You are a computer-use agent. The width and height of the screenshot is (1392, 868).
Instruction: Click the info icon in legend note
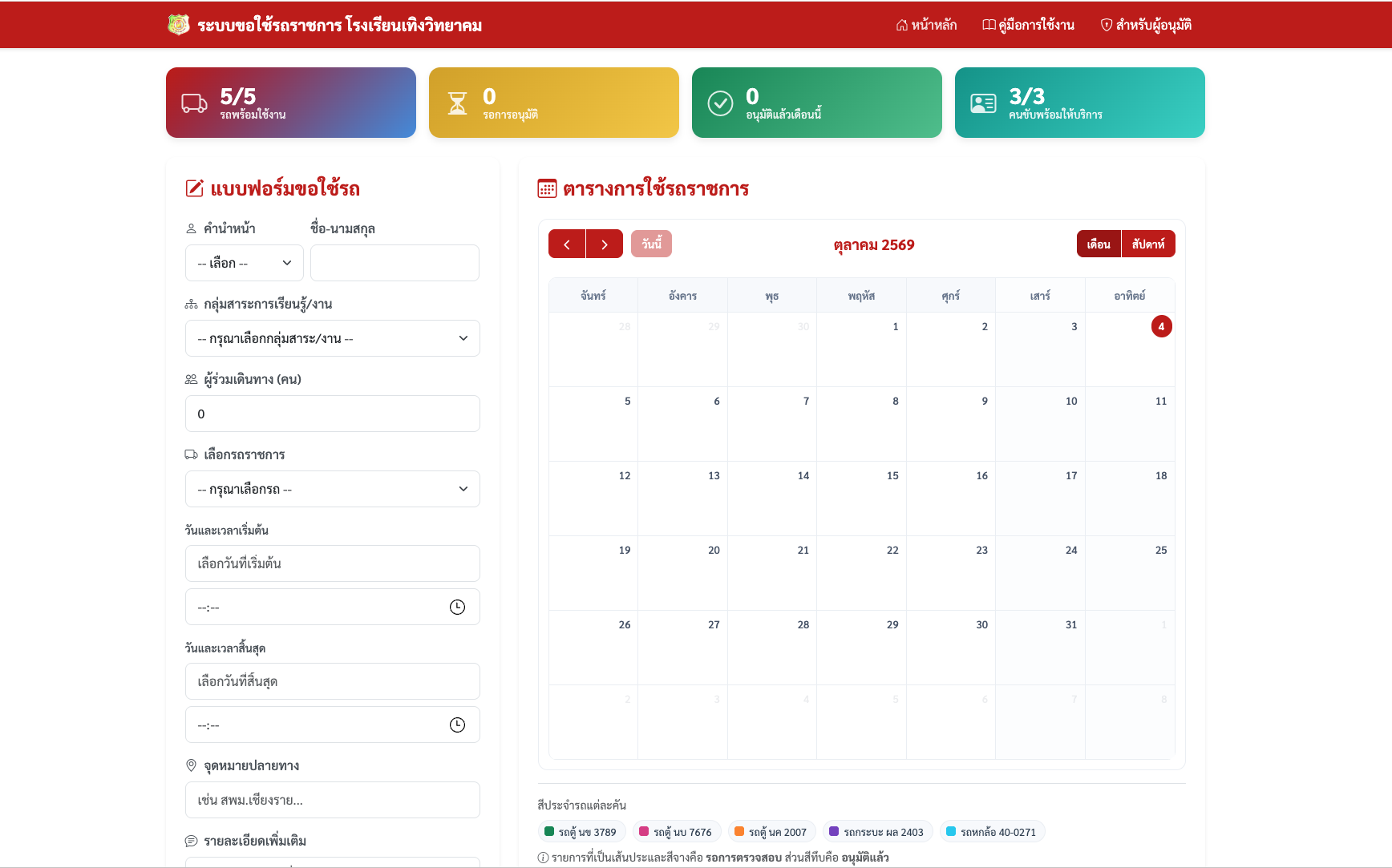(543, 858)
